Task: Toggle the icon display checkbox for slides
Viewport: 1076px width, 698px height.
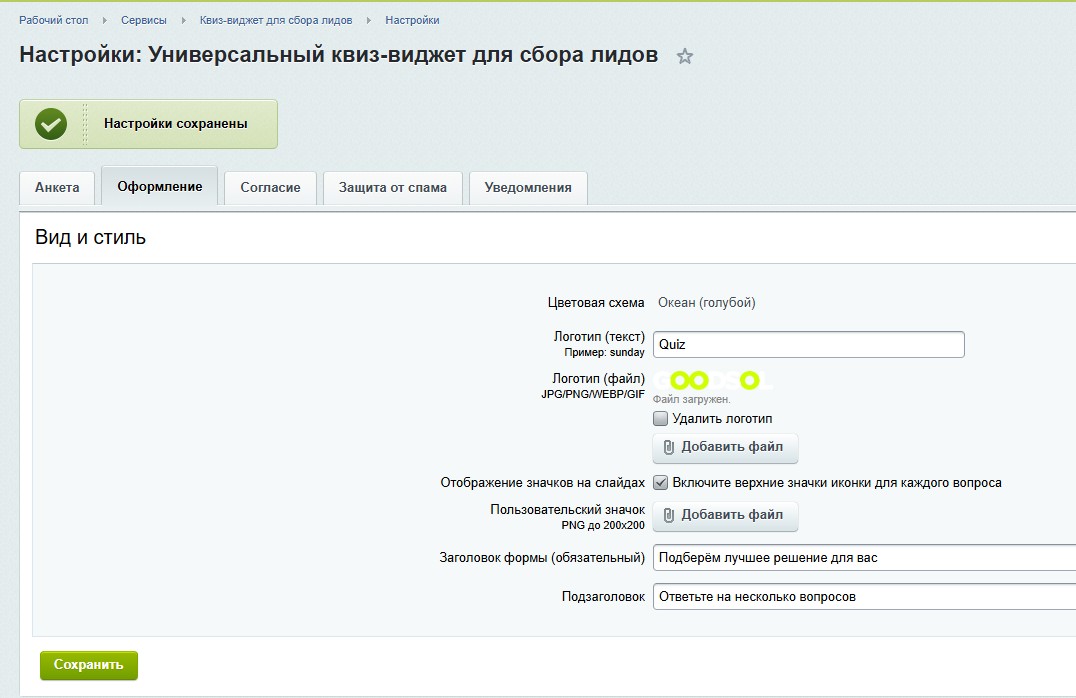Action: click(x=660, y=482)
